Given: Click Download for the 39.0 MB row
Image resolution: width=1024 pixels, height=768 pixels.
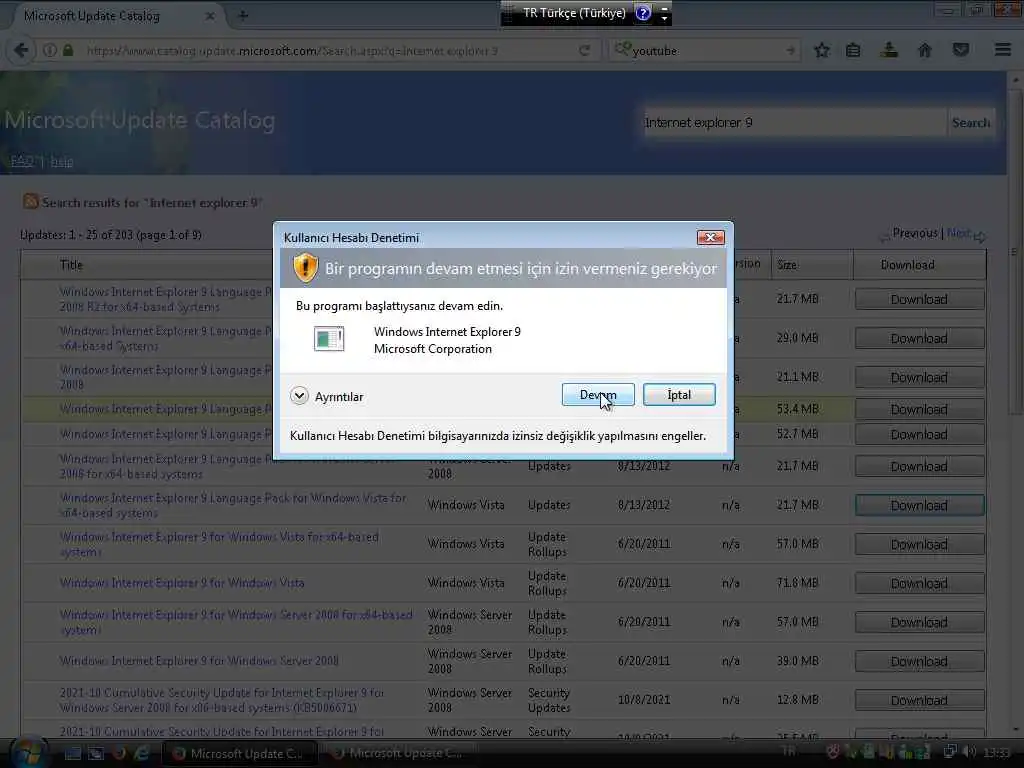Looking at the screenshot, I should click(920, 661).
